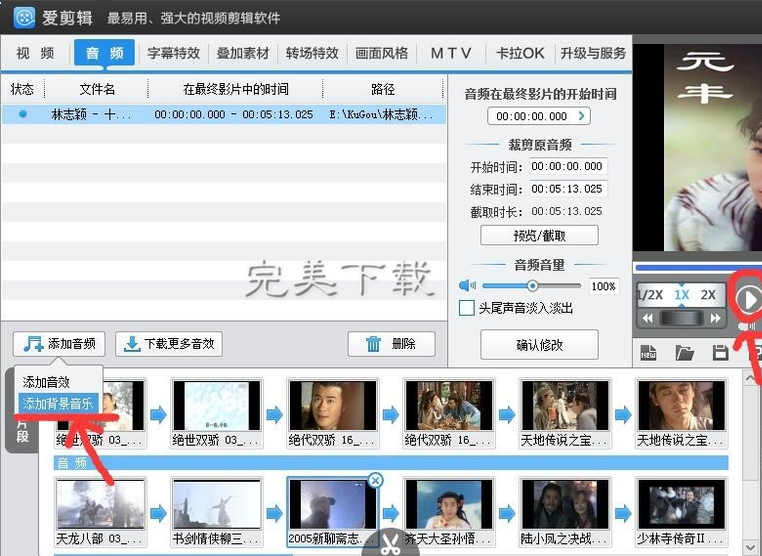762x556 pixels.
Task: Remove the selected clip via its X icon
Action: (375, 481)
